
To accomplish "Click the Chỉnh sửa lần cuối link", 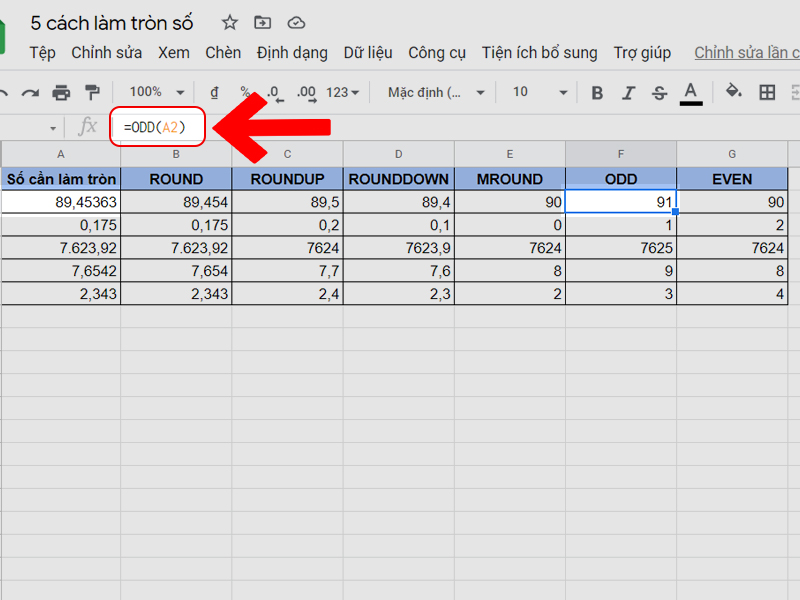I will [x=746, y=53].
